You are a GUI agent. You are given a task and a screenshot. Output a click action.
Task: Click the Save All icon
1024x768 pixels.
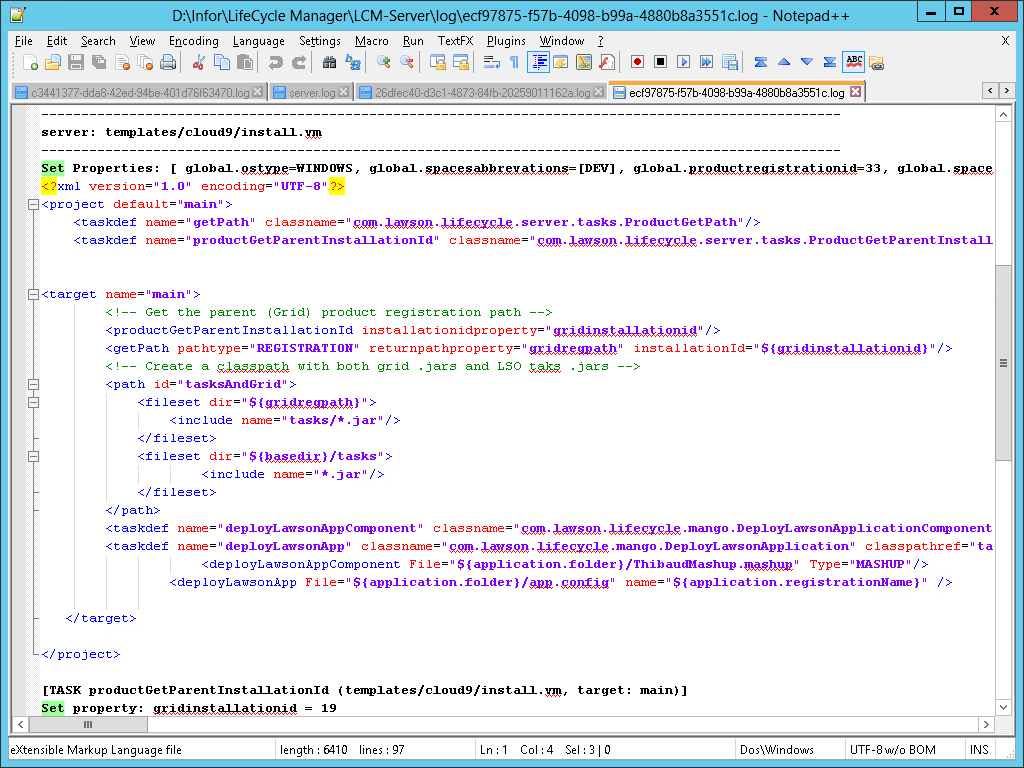click(x=99, y=62)
